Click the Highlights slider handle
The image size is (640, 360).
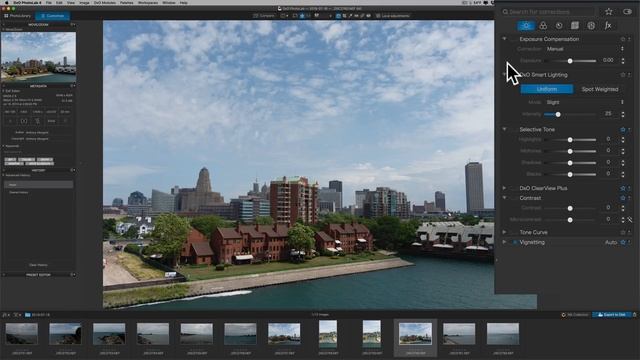[x=570, y=140]
